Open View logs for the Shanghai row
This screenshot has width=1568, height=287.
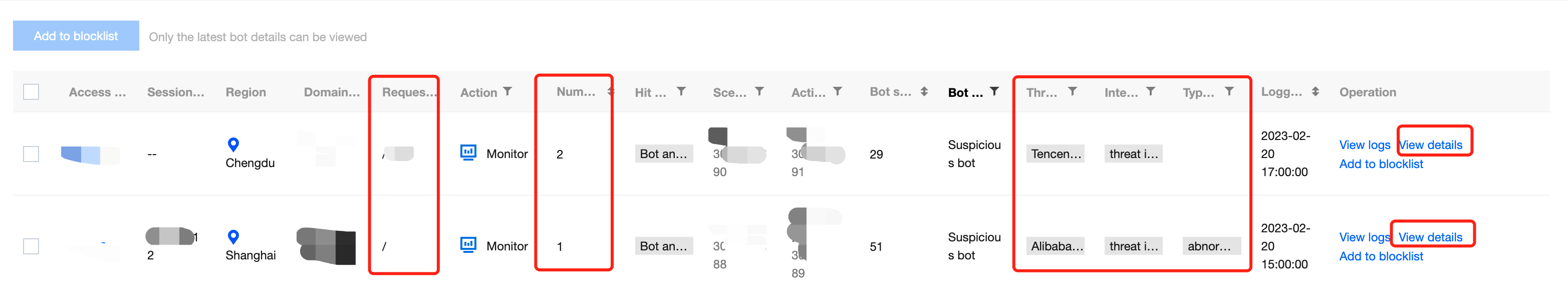1364,237
